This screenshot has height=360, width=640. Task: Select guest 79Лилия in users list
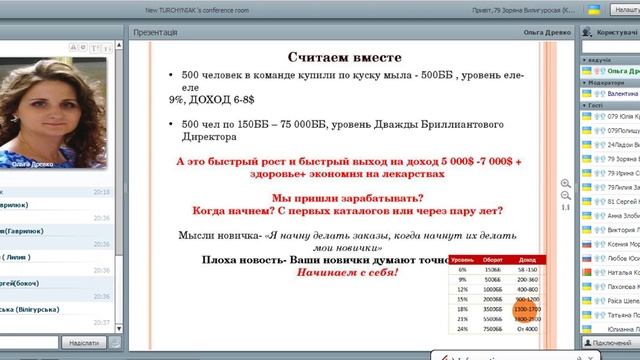click(611, 187)
